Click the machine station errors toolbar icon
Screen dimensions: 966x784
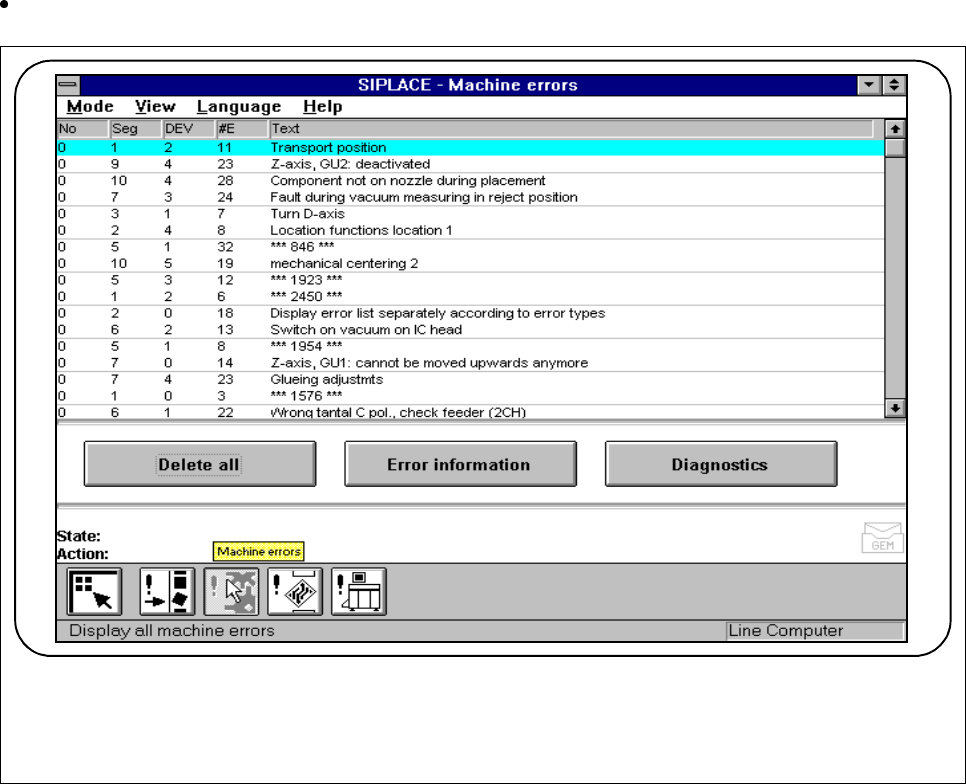359,592
